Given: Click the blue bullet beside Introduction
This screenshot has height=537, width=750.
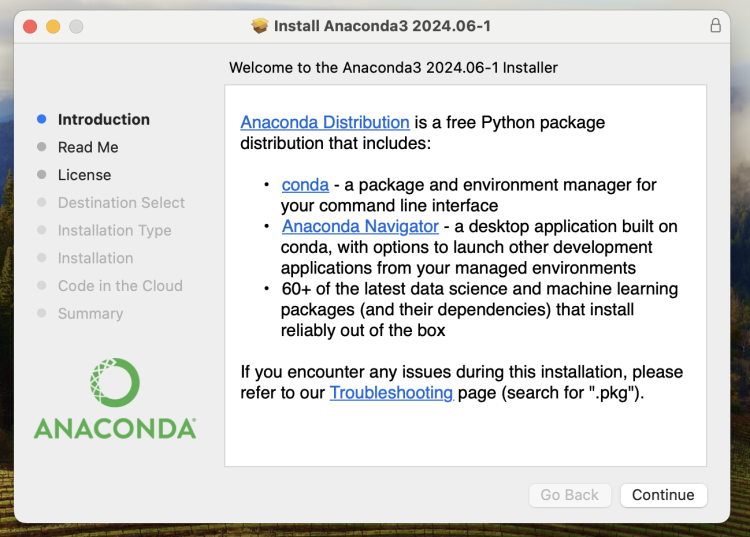Looking at the screenshot, I should coord(42,119).
